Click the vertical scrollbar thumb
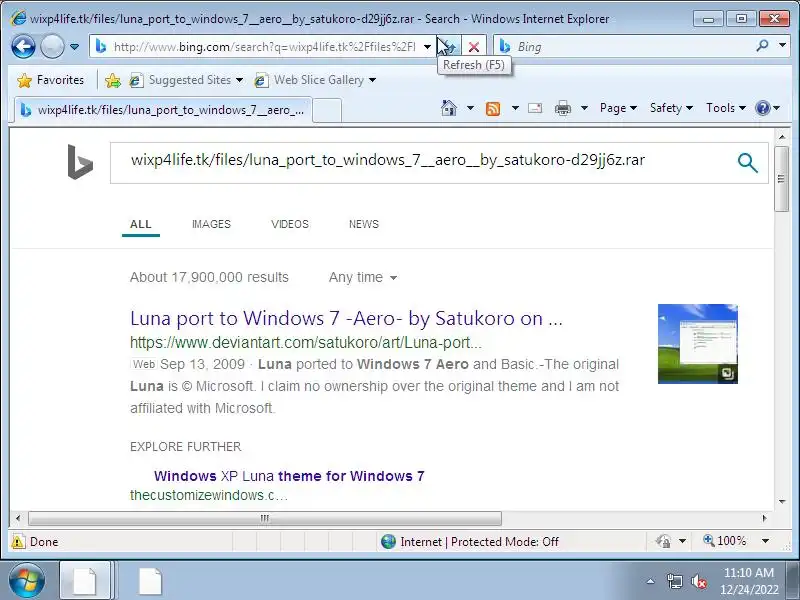This screenshot has width=800, height=600. click(781, 179)
